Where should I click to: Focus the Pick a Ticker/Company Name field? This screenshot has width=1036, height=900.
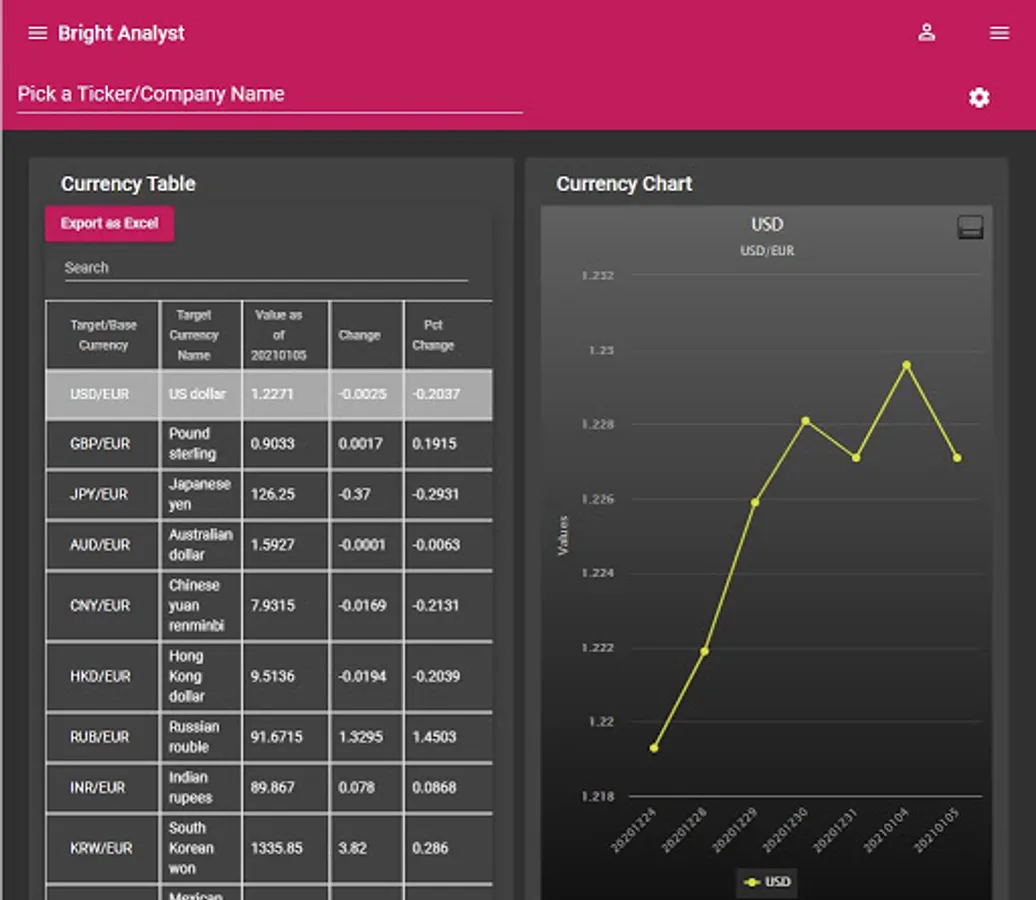pos(270,94)
